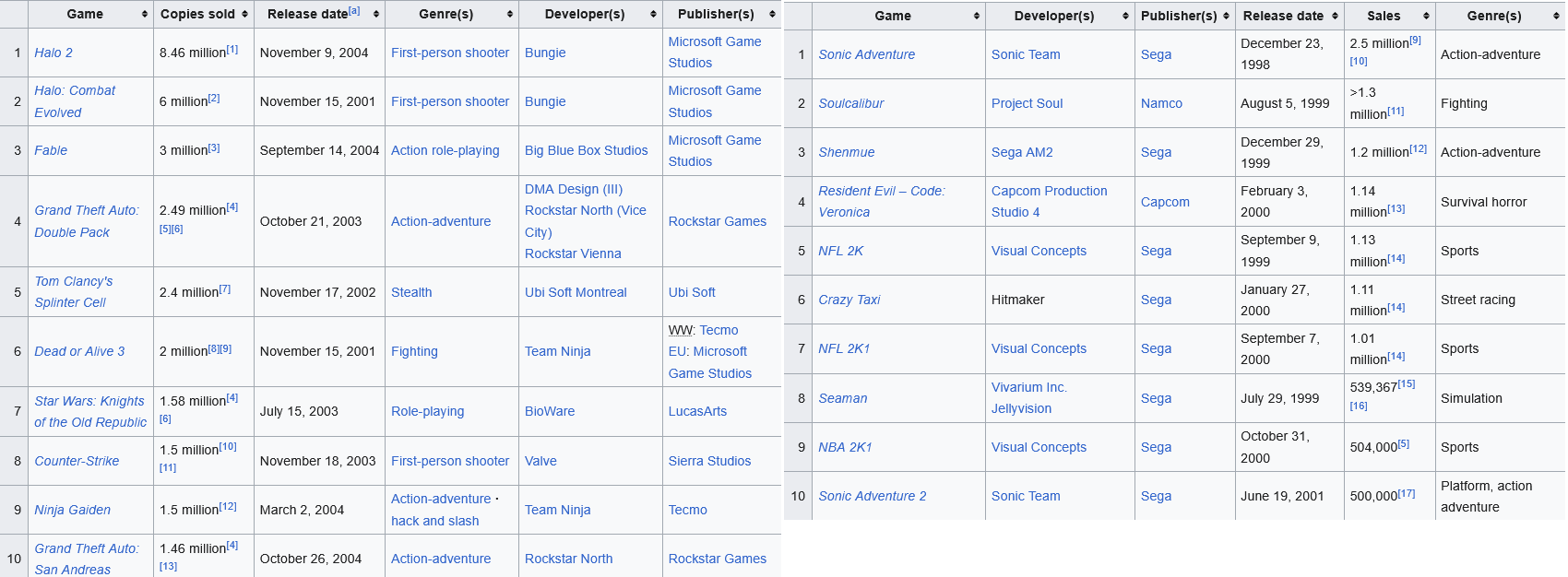The height and width of the screenshot is (577, 1568).
Task: Sort left table by Copies sold arrows
Action: 244,14
